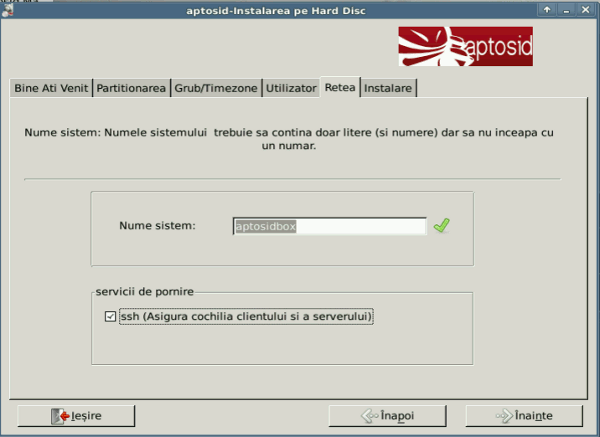
Task: Click the aptosid logo banner
Action: click(x=466, y=46)
